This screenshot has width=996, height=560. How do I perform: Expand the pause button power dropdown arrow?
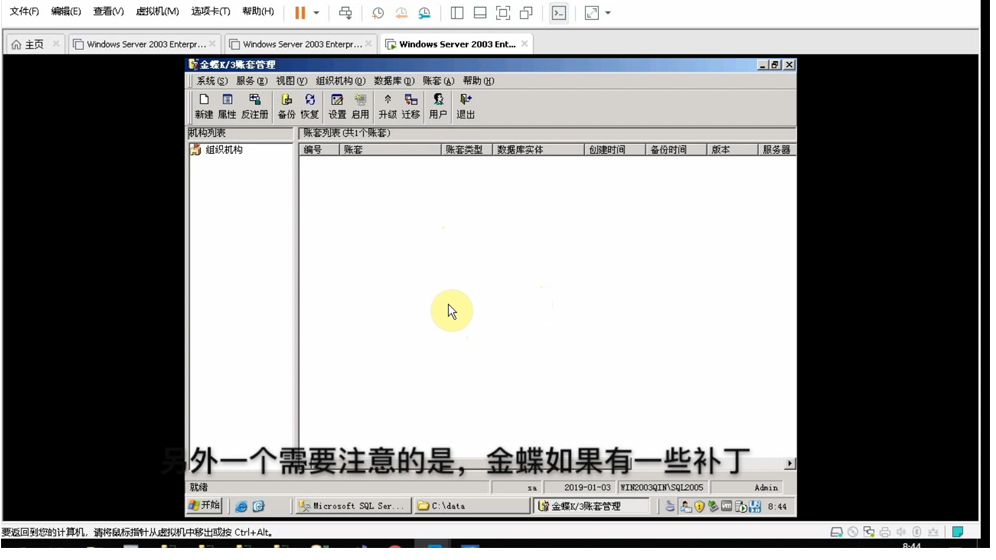(316, 13)
